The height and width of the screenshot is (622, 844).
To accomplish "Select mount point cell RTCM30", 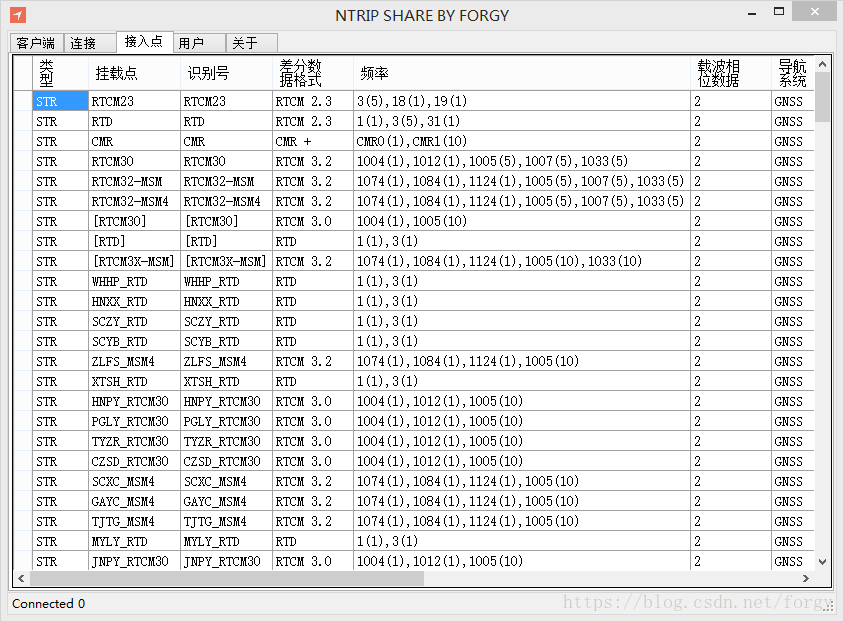I will pos(134,161).
